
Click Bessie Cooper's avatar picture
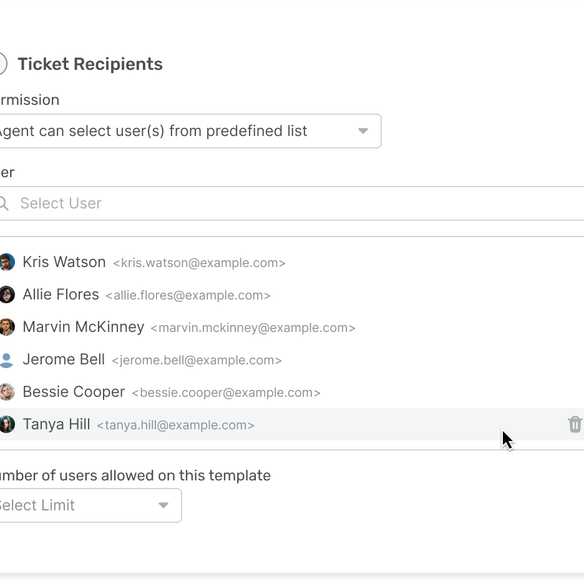pyautogui.click(x=7, y=391)
